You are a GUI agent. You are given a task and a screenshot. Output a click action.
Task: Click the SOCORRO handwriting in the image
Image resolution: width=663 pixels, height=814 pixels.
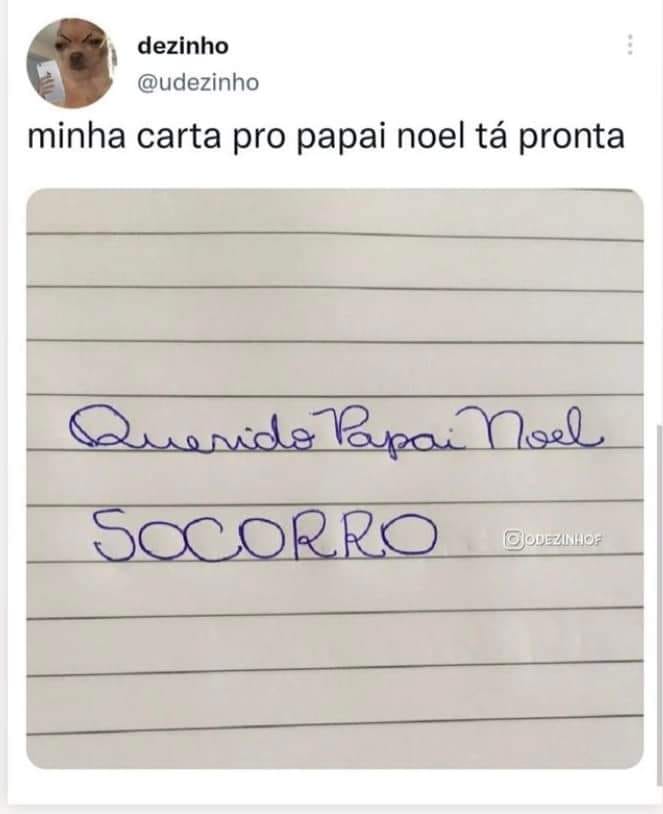click(x=264, y=535)
